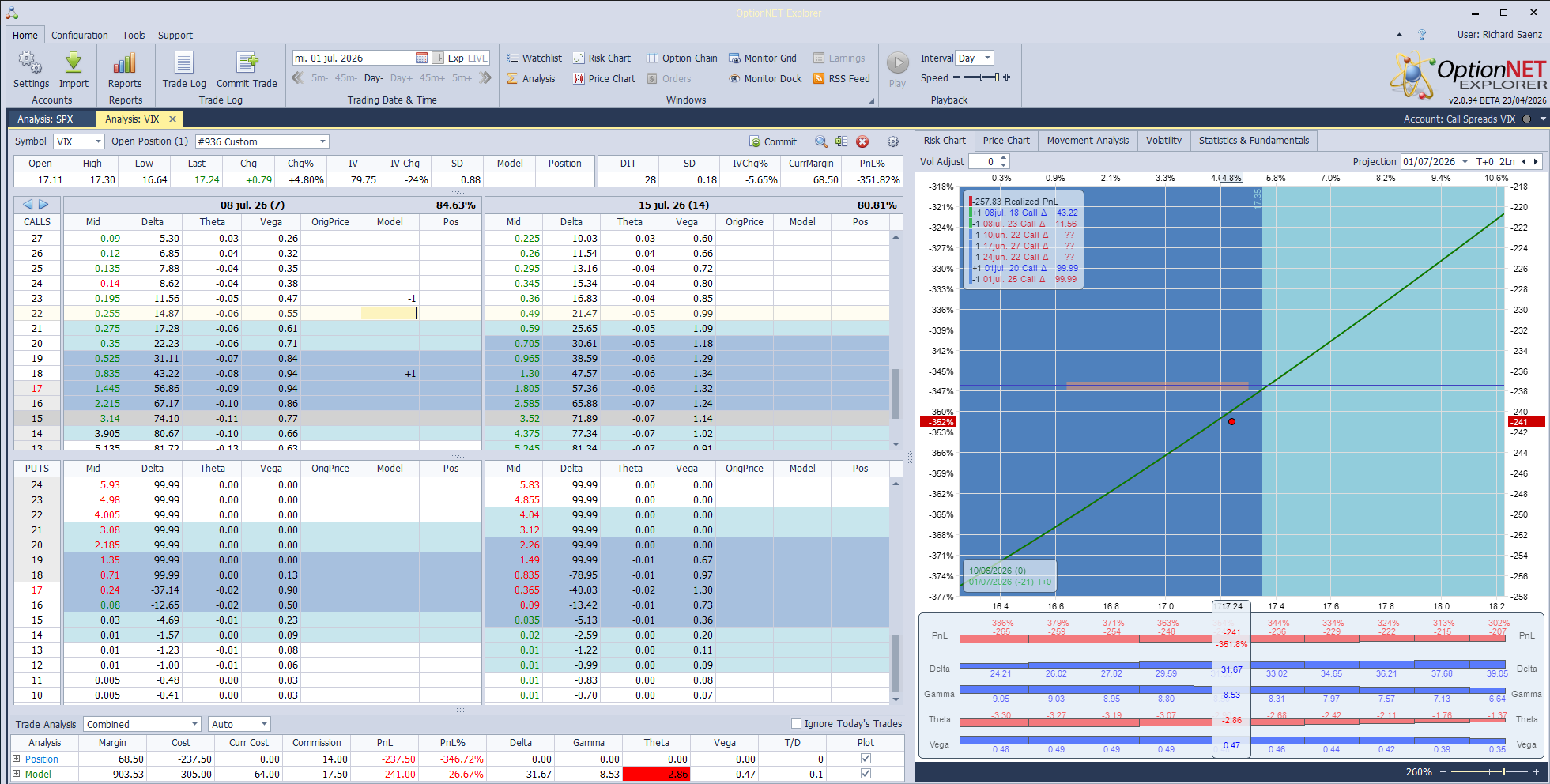Jump forward with Day+ button

coord(402,78)
